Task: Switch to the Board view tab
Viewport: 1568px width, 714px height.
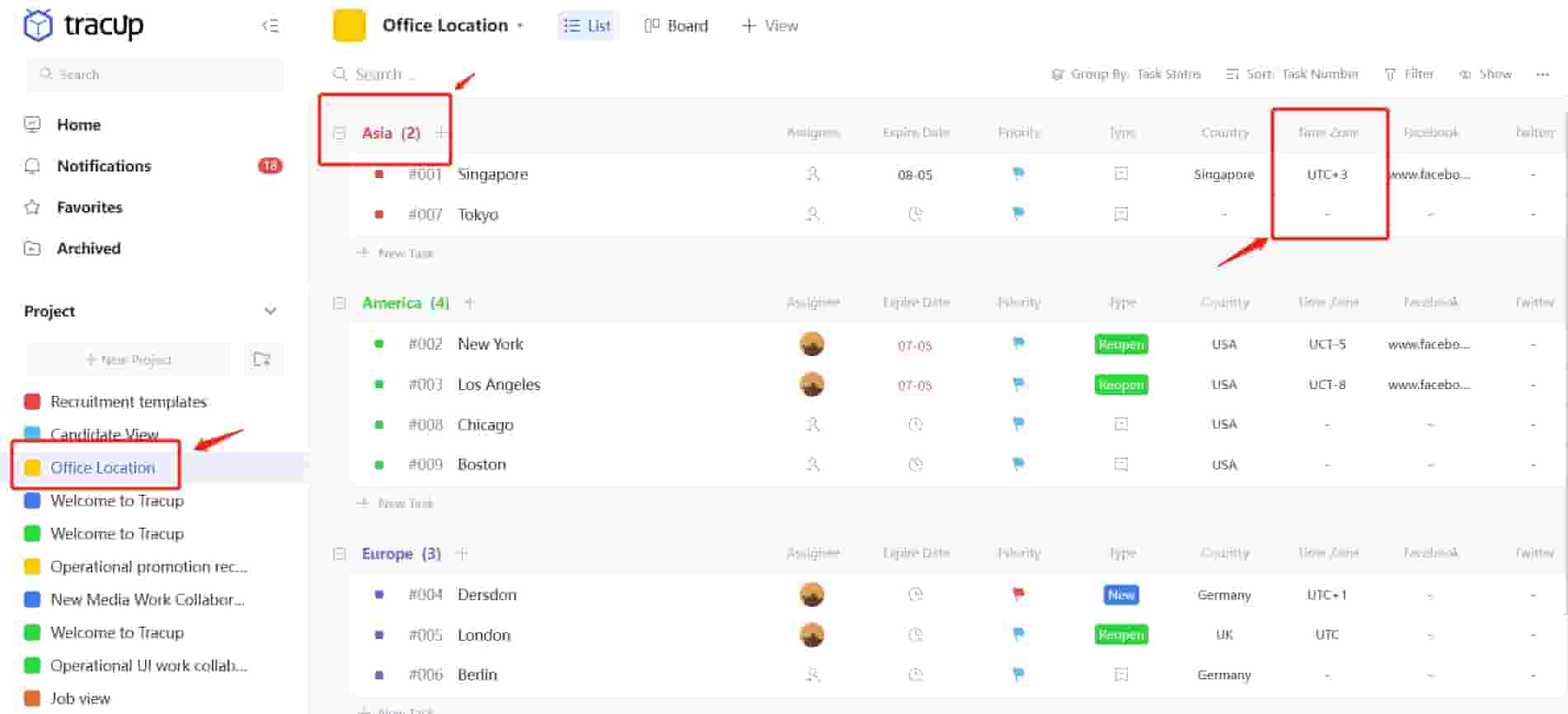Action: coord(676,26)
